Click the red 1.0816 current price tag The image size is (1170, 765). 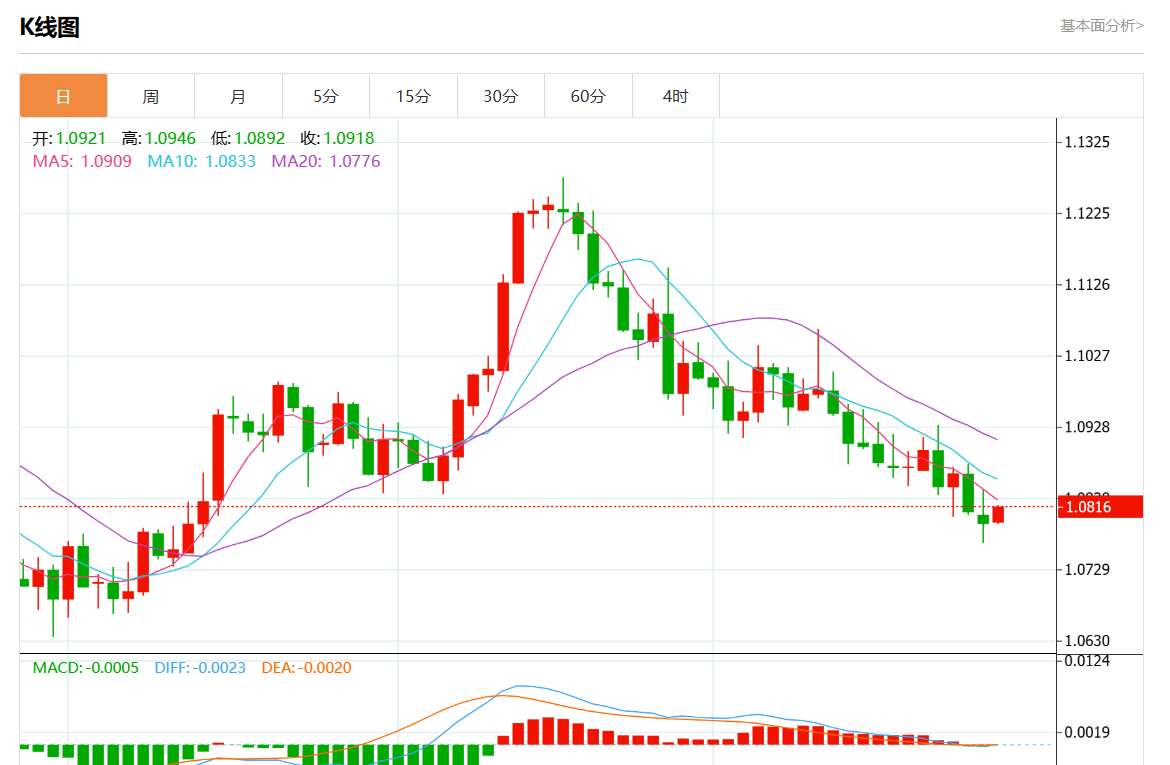click(x=1101, y=507)
